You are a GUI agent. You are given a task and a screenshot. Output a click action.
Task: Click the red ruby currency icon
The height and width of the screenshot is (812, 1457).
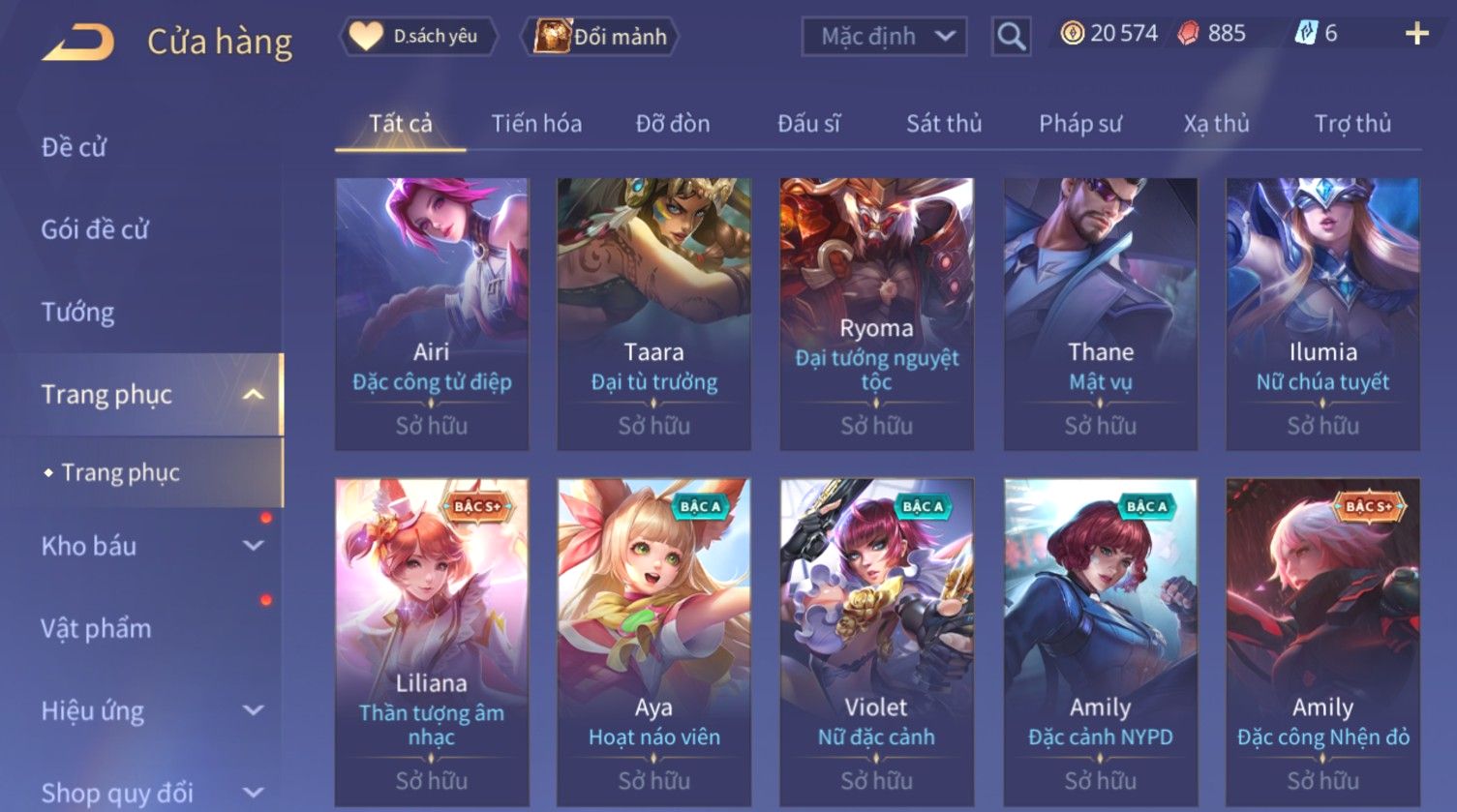[x=1189, y=34]
